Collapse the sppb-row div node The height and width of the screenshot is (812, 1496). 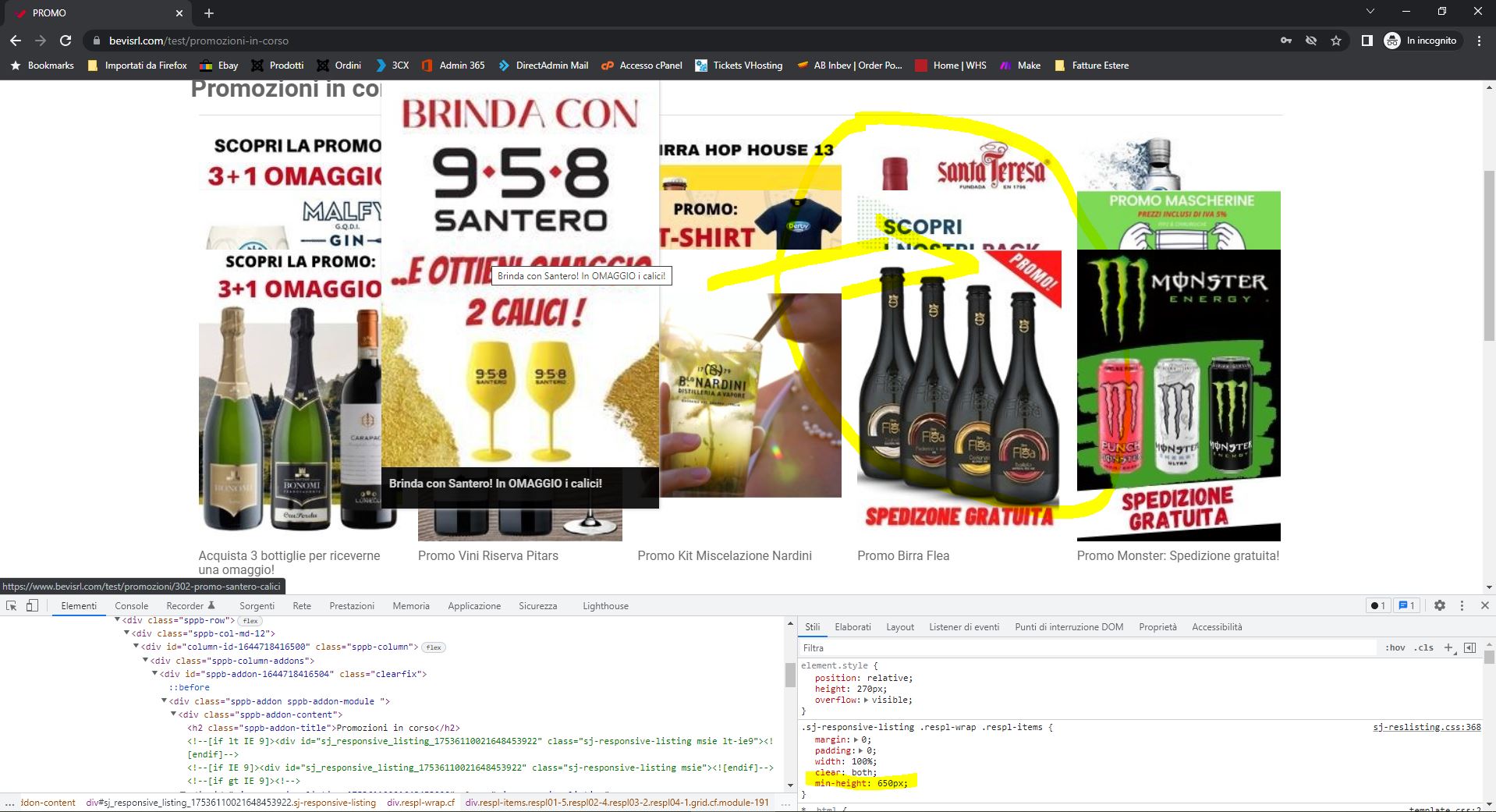(117, 620)
